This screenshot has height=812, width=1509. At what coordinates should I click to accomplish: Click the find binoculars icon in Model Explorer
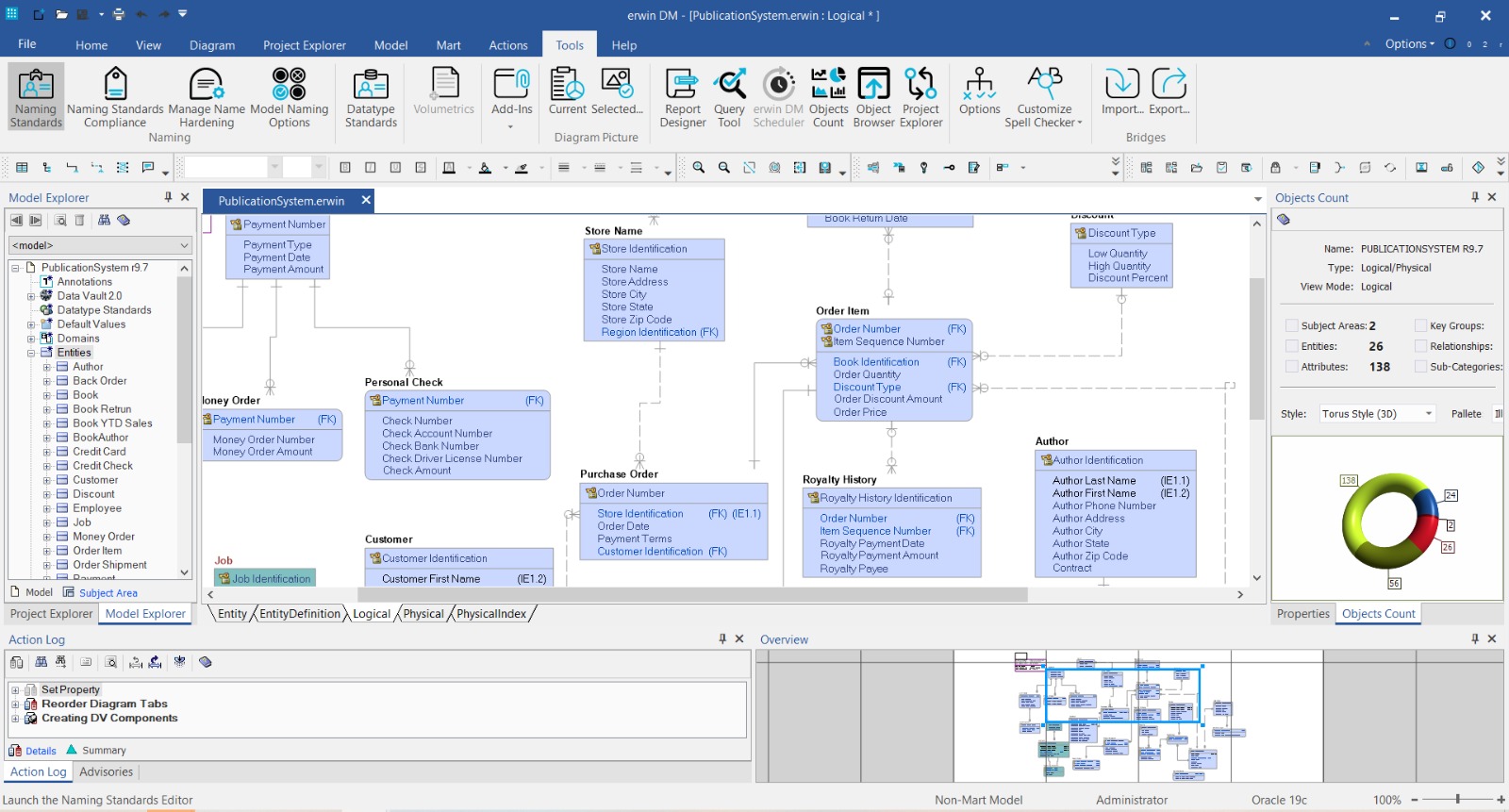[104, 221]
